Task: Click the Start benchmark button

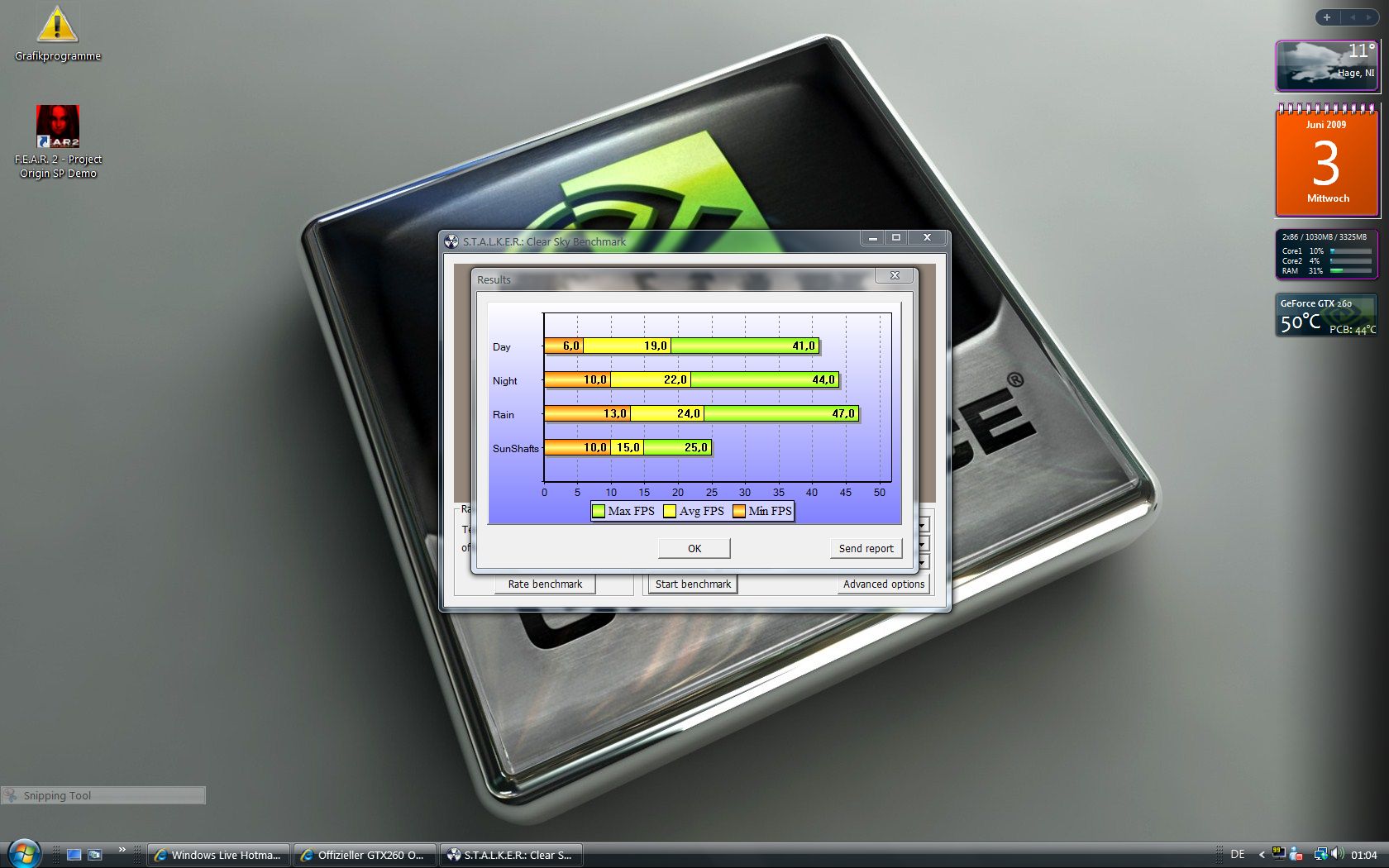Action: (693, 584)
